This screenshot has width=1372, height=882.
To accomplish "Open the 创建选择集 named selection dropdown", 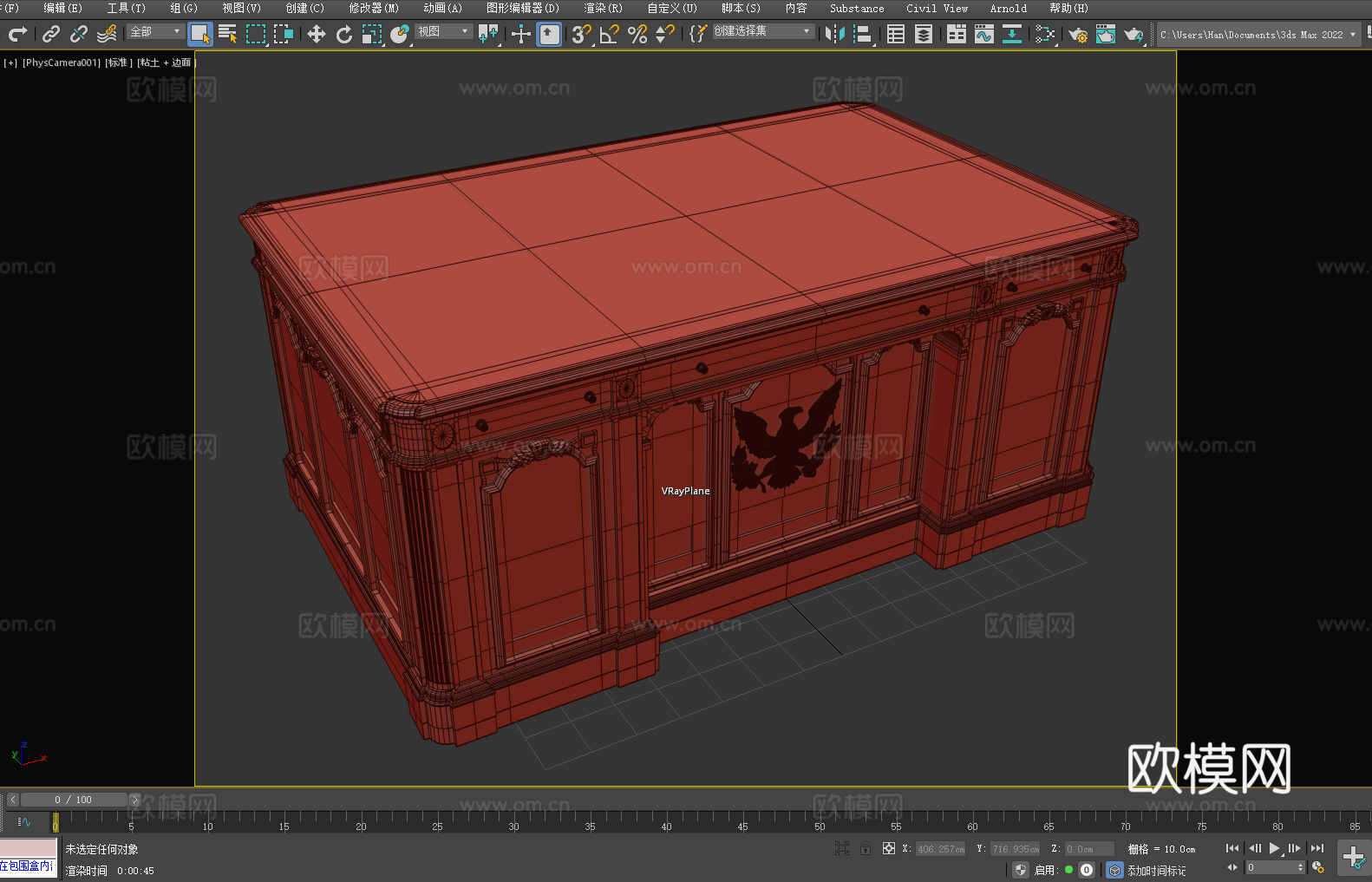I will pos(763,31).
